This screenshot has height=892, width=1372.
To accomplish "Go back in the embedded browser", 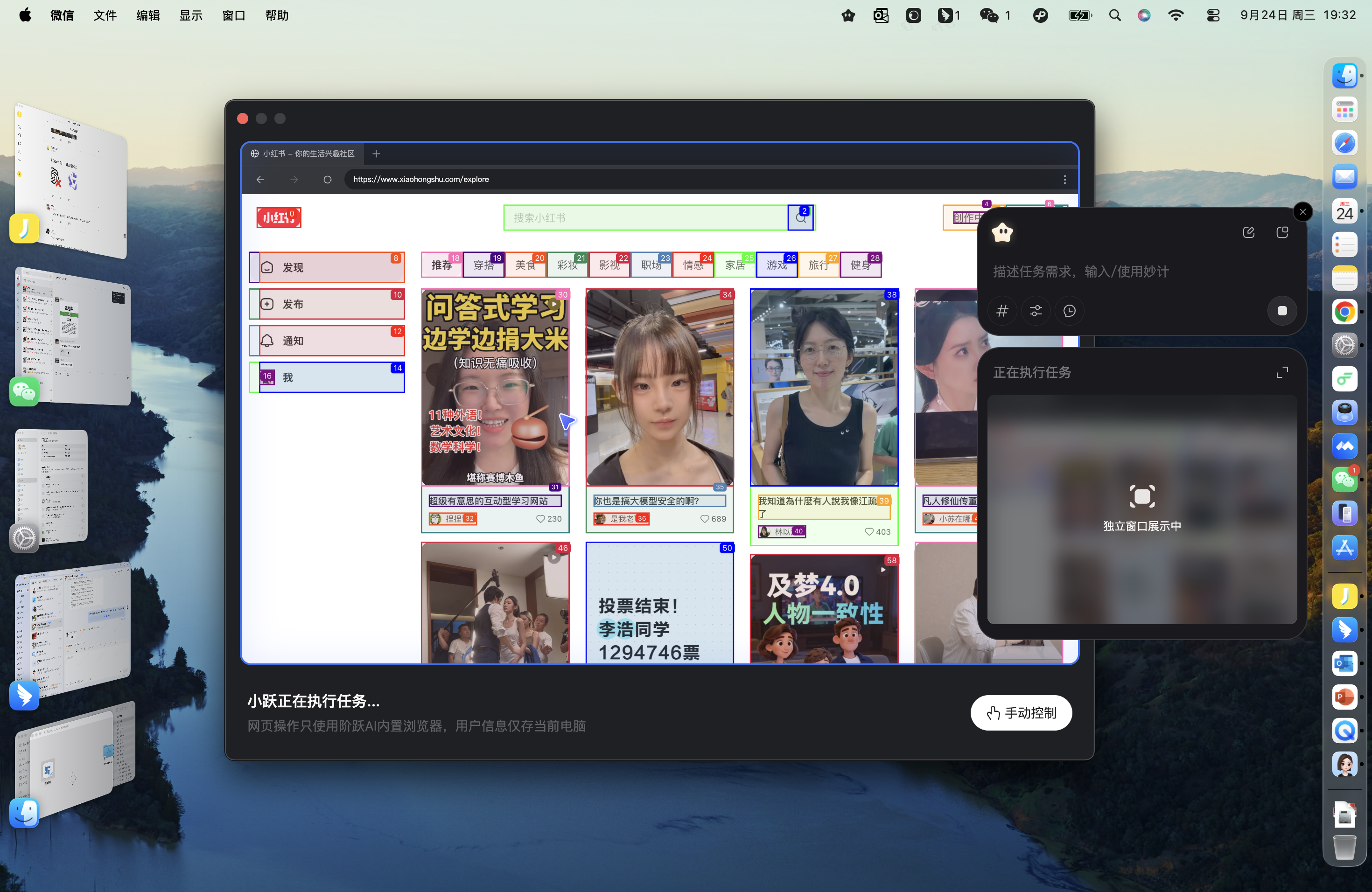I will 260,180.
